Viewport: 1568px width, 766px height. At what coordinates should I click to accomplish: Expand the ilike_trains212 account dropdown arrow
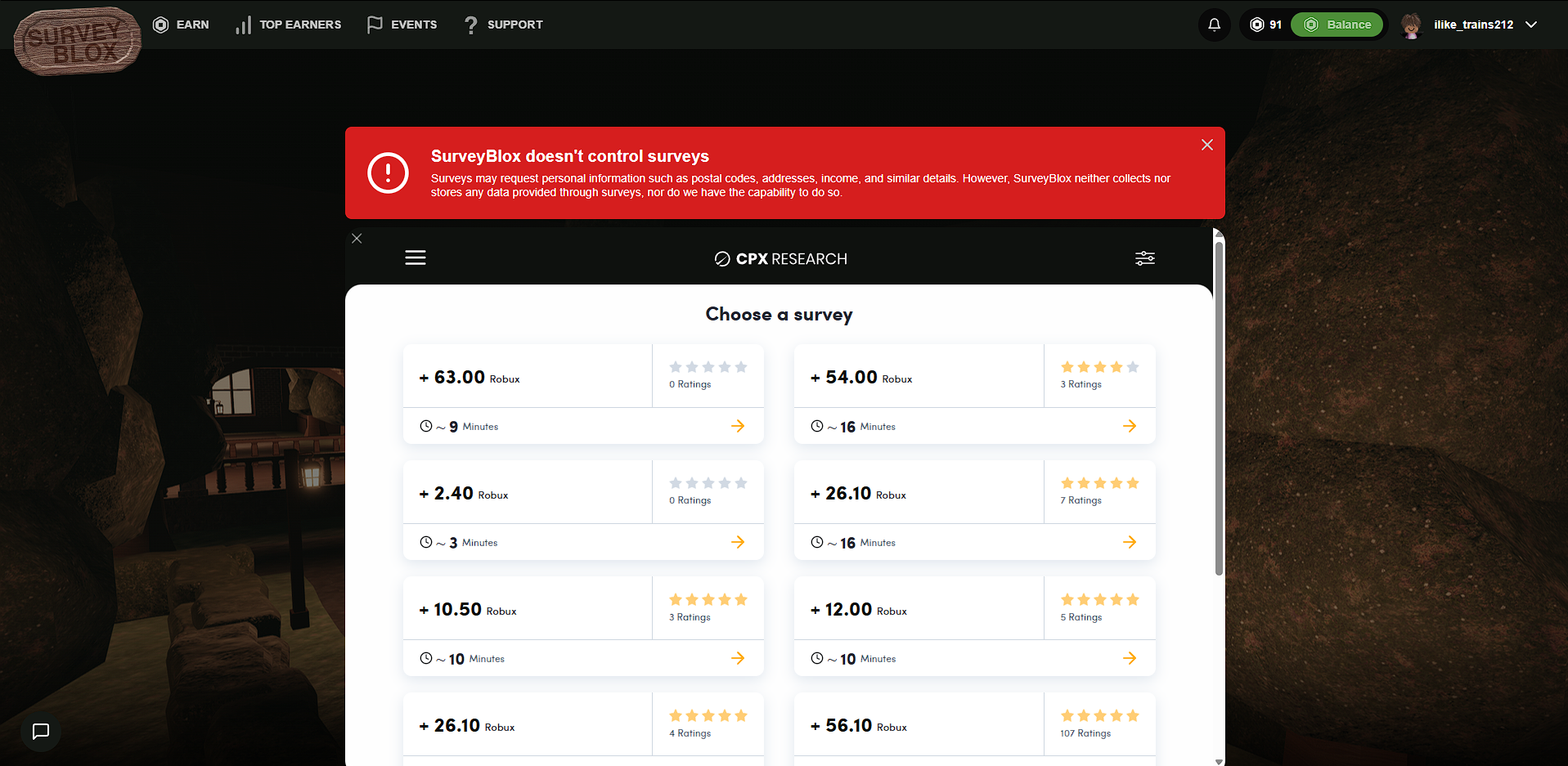coord(1531,25)
